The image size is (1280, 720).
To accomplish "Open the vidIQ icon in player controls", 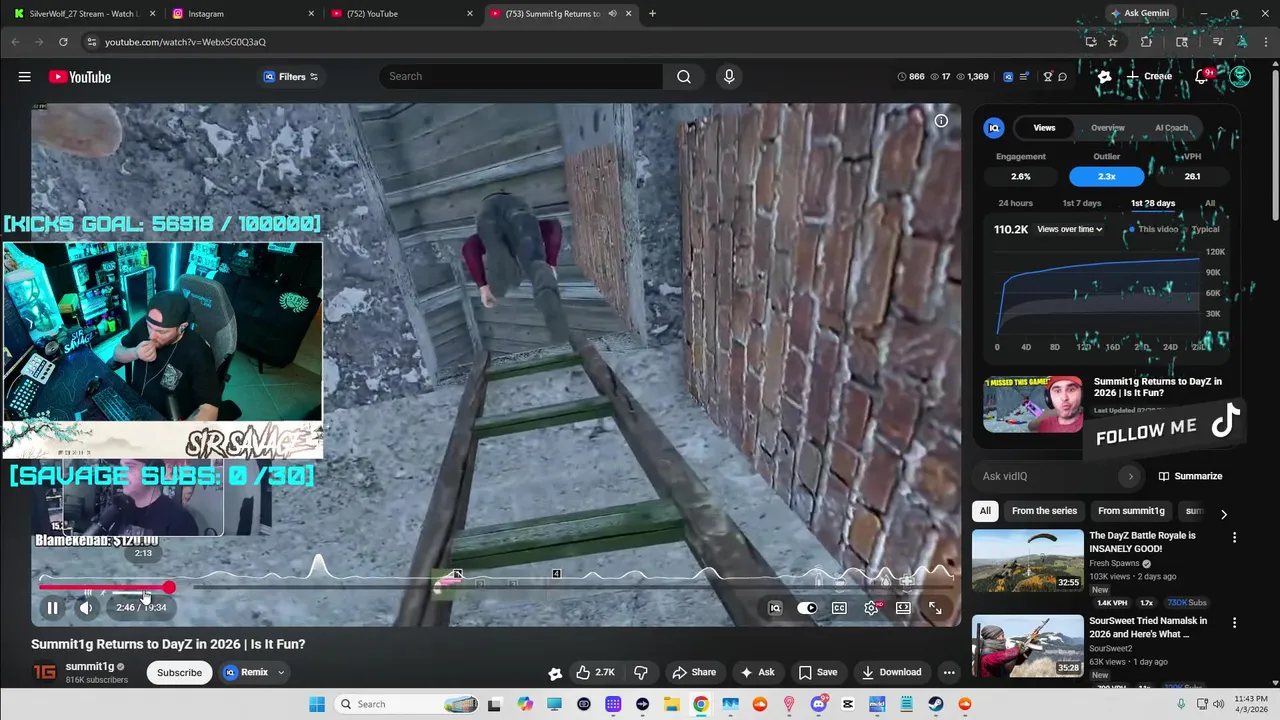I will click(x=775, y=607).
